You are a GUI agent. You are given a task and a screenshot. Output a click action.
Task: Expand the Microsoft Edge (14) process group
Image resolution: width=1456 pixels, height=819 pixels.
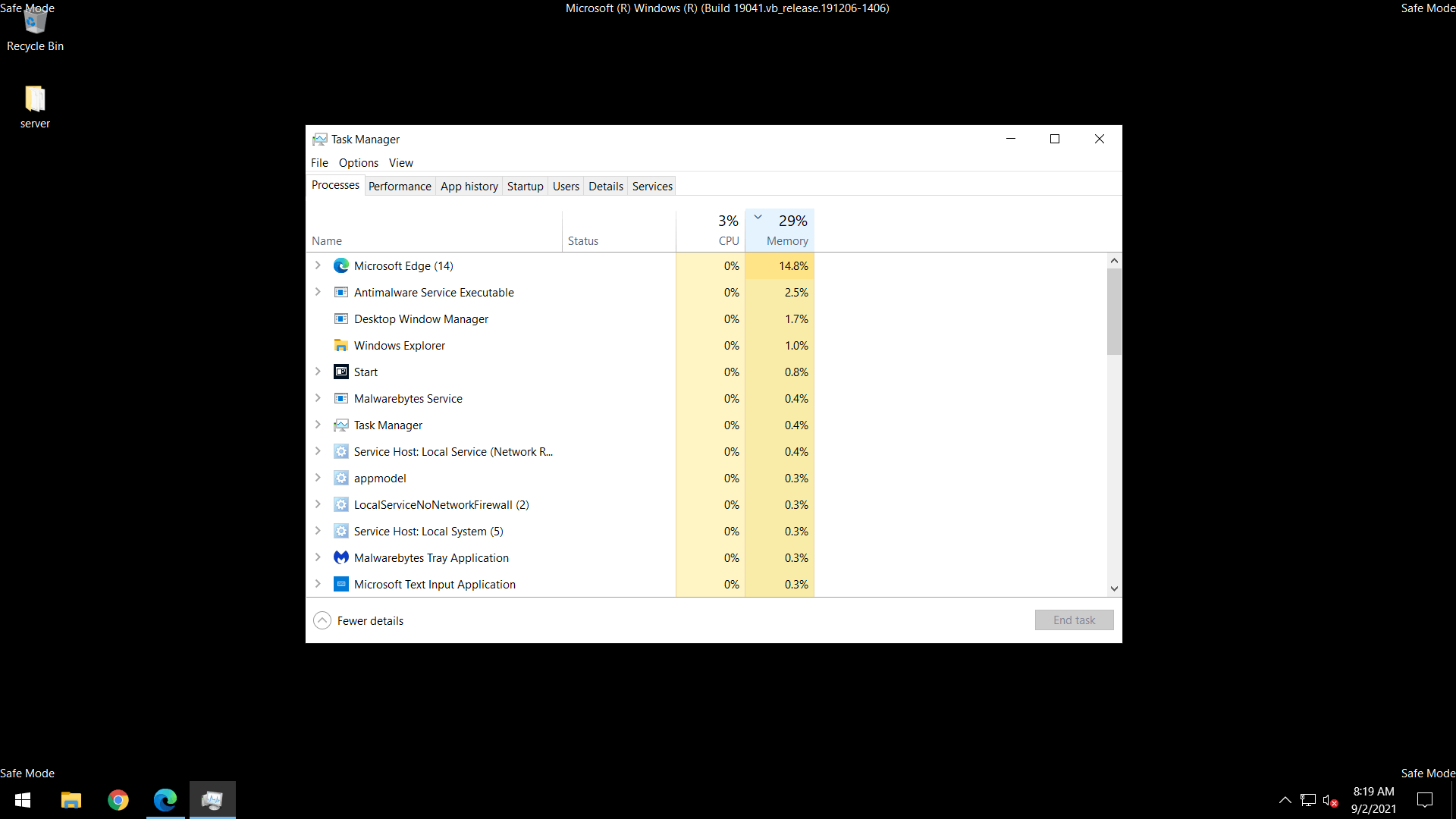pyautogui.click(x=318, y=266)
